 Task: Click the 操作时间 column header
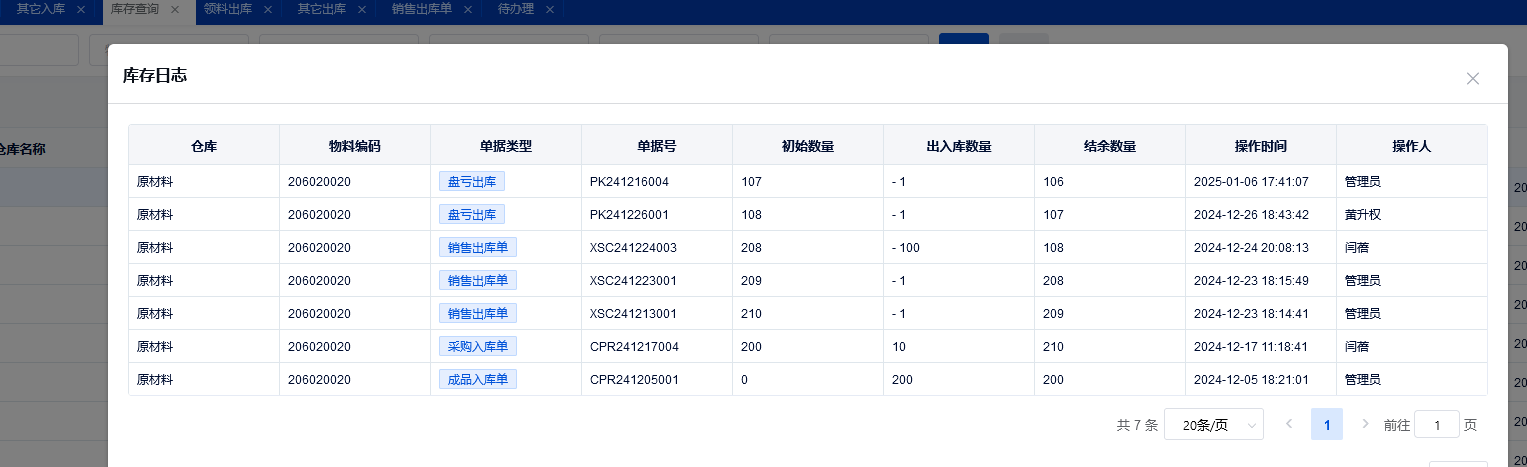[x=1260, y=146]
